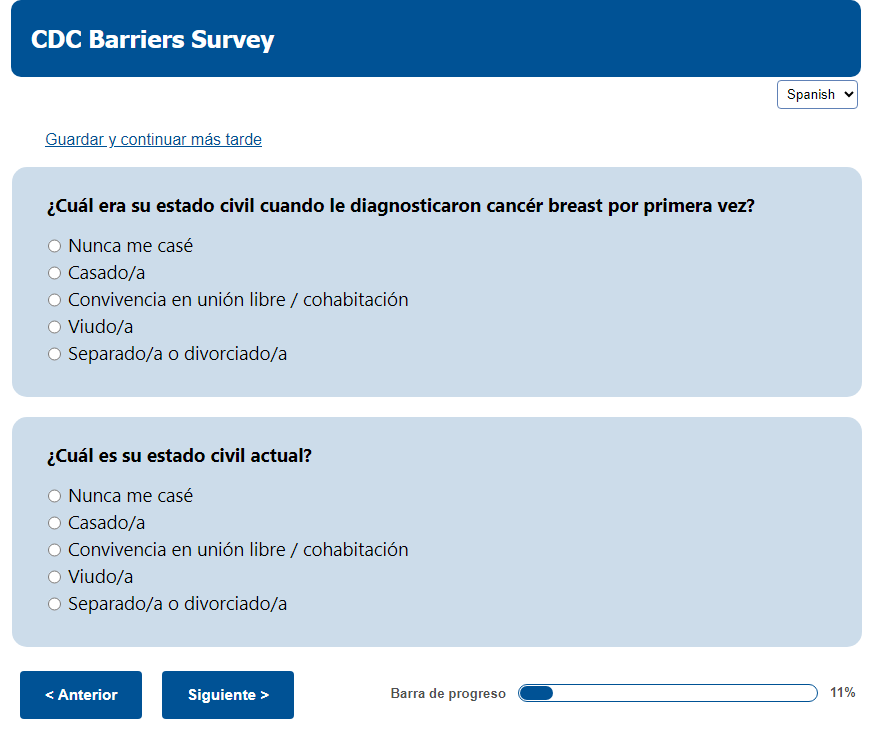Viewport: 895px width, 733px height.
Task: Click 'Guardar y continuar más tarde' link
Action: tap(153, 140)
